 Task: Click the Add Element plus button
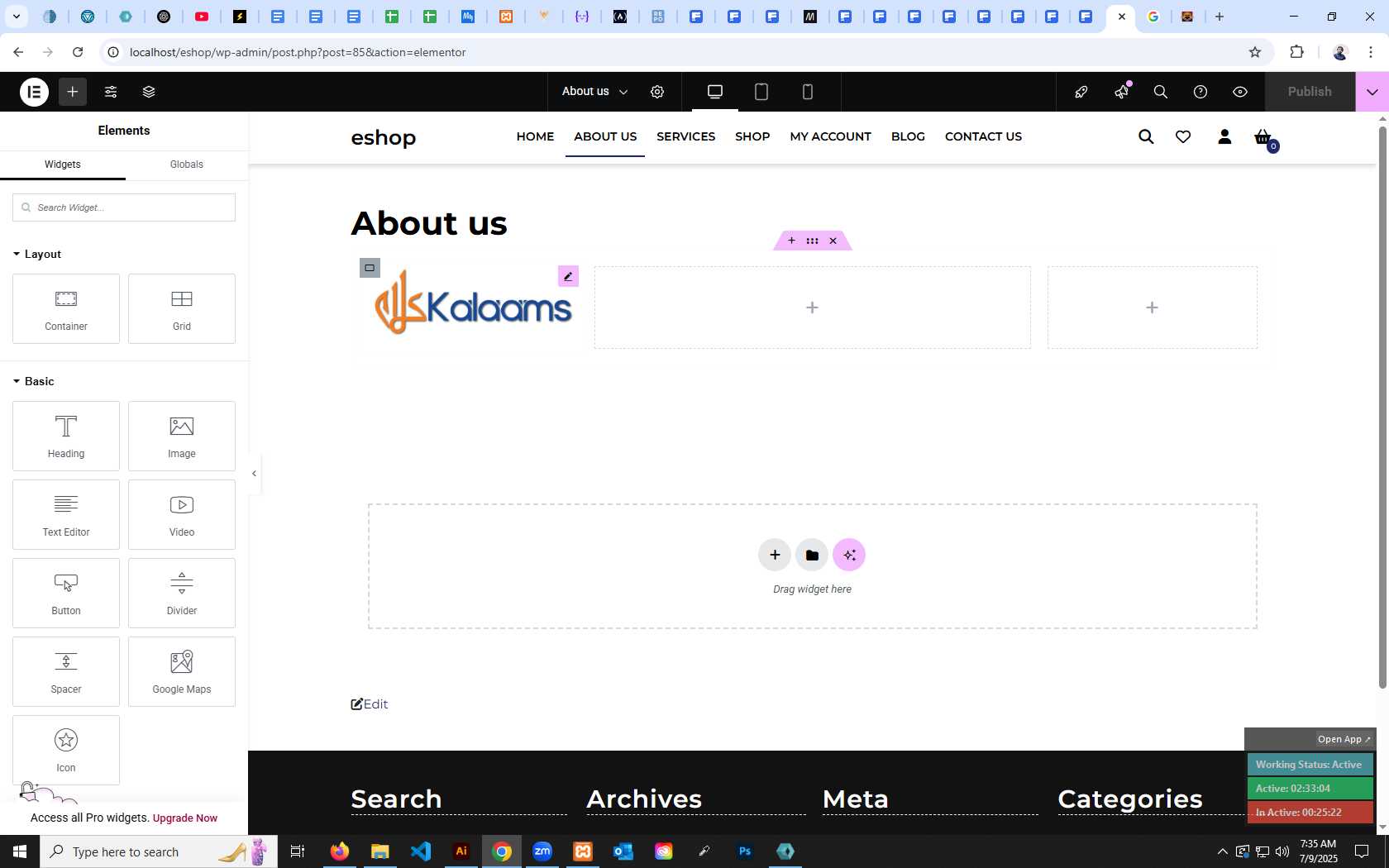pos(73,92)
